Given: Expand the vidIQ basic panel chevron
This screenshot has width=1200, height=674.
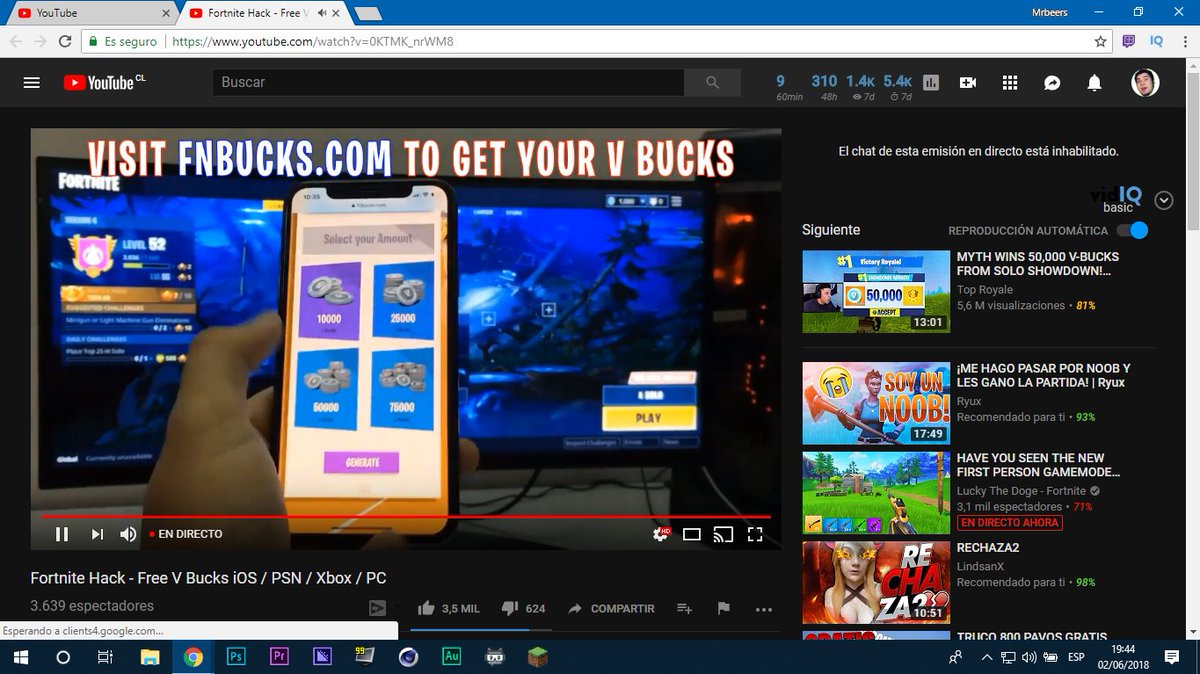Looking at the screenshot, I should (x=1163, y=200).
